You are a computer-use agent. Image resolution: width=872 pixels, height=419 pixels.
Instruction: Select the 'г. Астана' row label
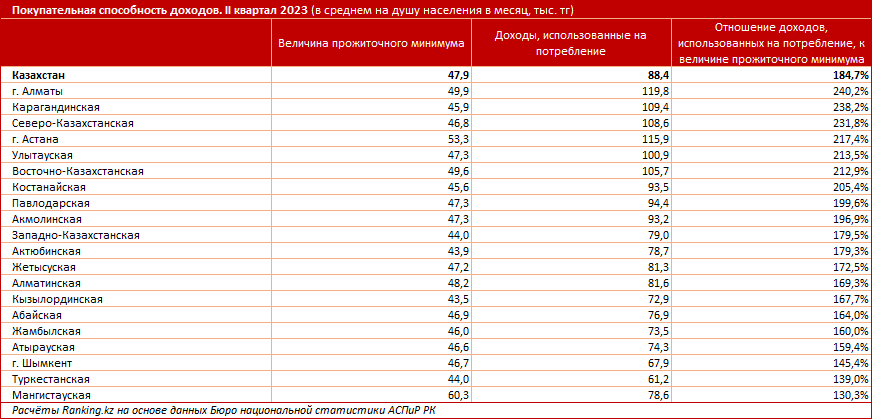[x=36, y=139]
